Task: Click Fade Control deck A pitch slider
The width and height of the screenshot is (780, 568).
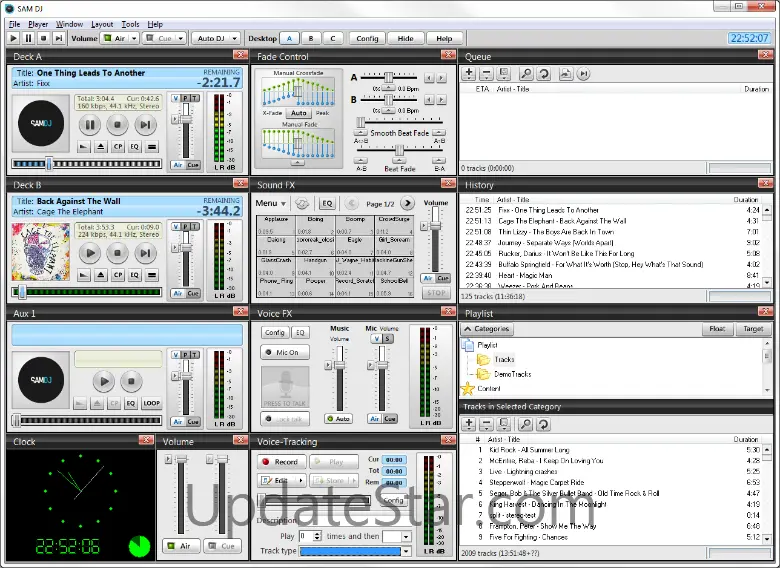Action: [389, 78]
